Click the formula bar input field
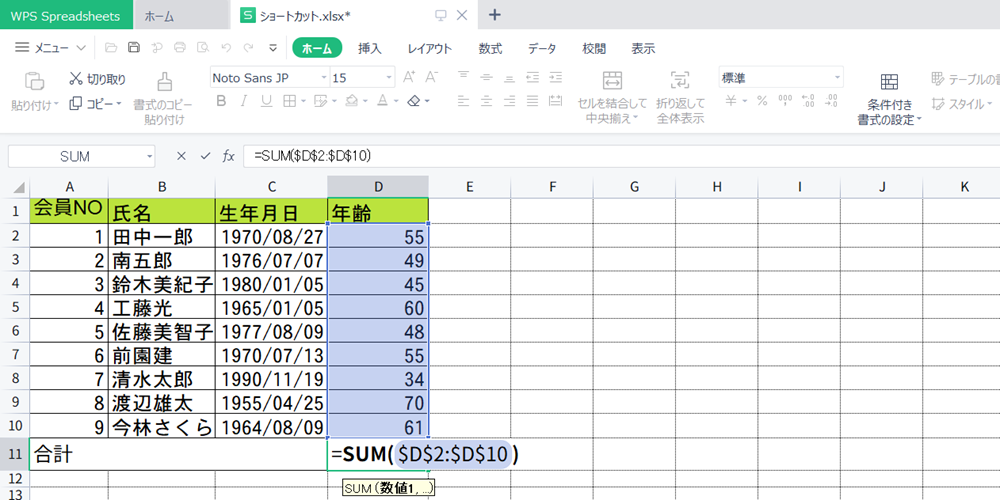This screenshot has width=1000, height=500. point(621,156)
